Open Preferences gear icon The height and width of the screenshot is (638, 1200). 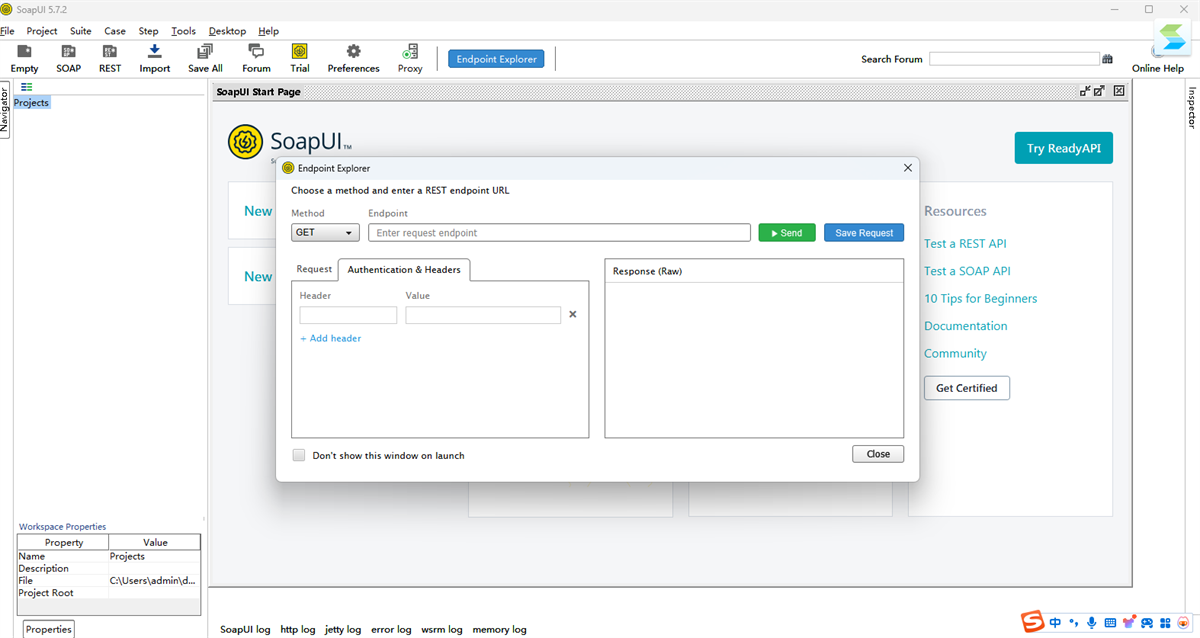353,51
